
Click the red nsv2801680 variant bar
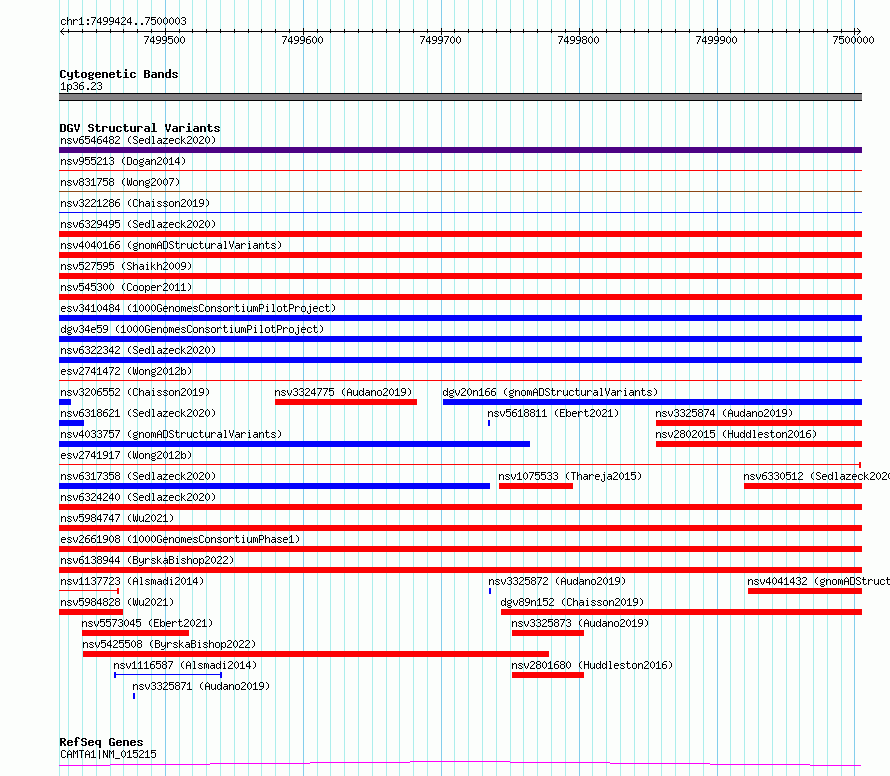click(548, 675)
